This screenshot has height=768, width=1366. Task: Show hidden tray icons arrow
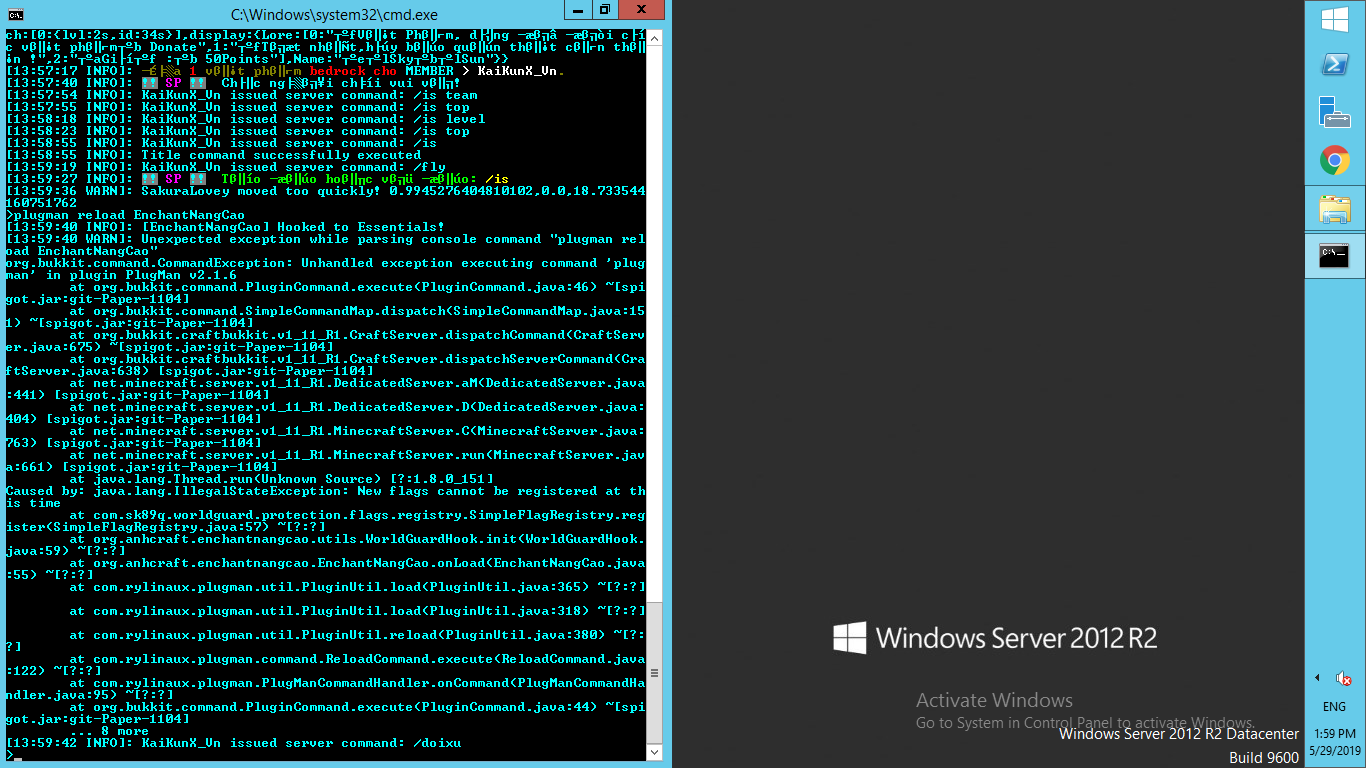1317,678
